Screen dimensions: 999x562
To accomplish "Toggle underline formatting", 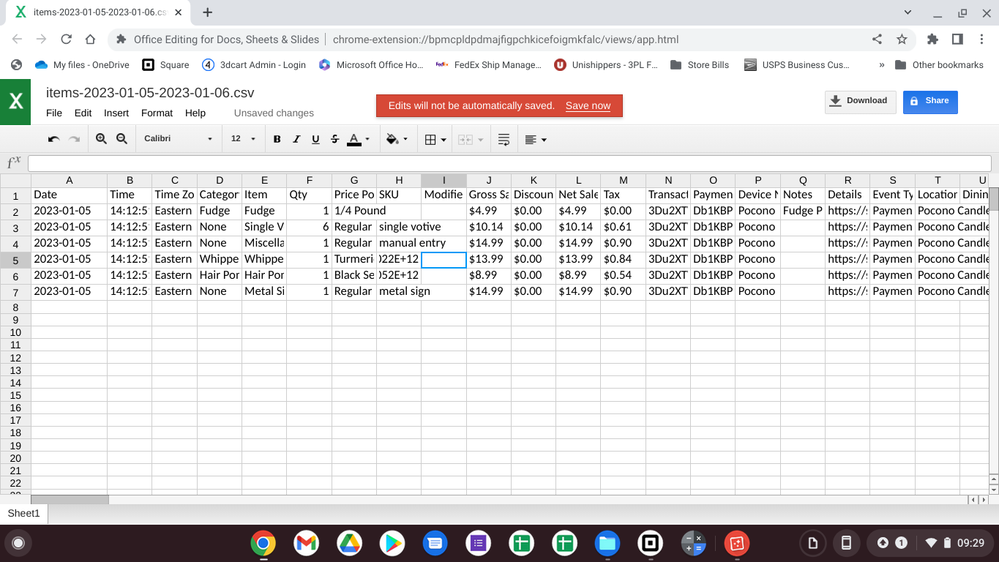I will 315,139.
